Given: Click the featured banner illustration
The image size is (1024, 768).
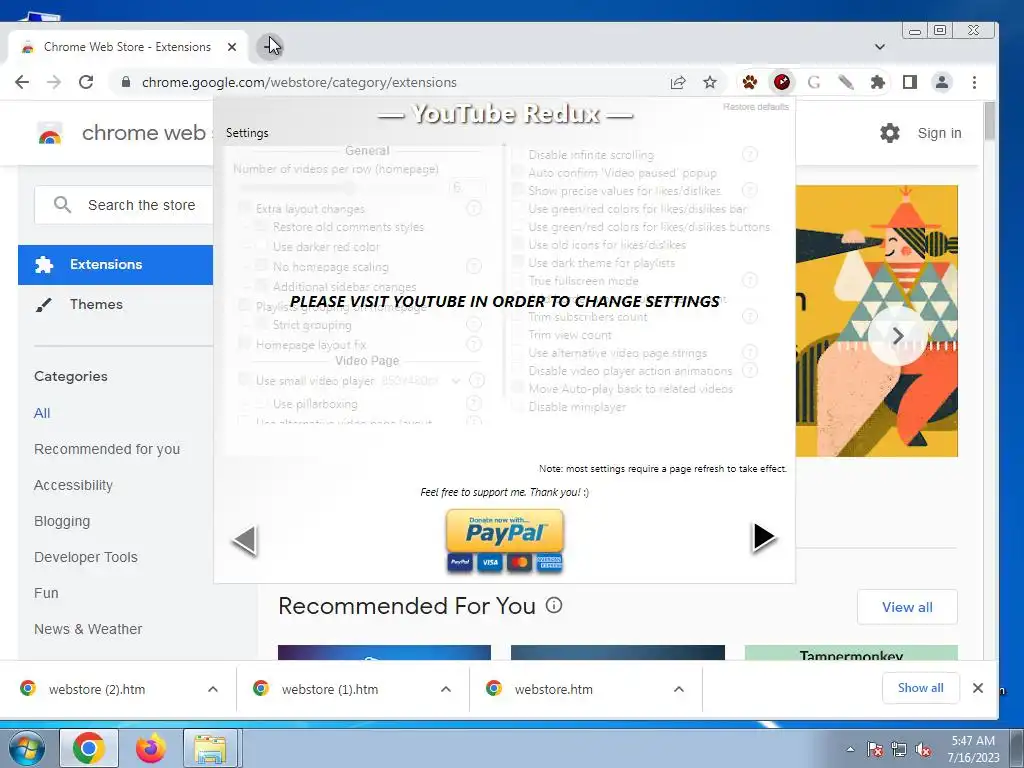Looking at the screenshot, I should pyautogui.click(x=876, y=321).
